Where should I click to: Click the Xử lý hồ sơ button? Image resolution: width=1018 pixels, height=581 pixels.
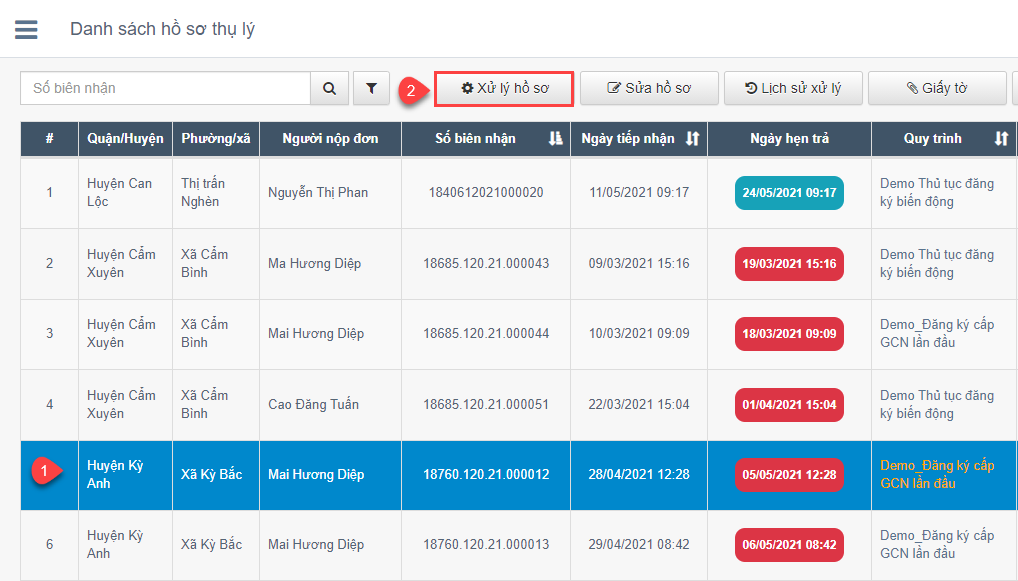504,88
